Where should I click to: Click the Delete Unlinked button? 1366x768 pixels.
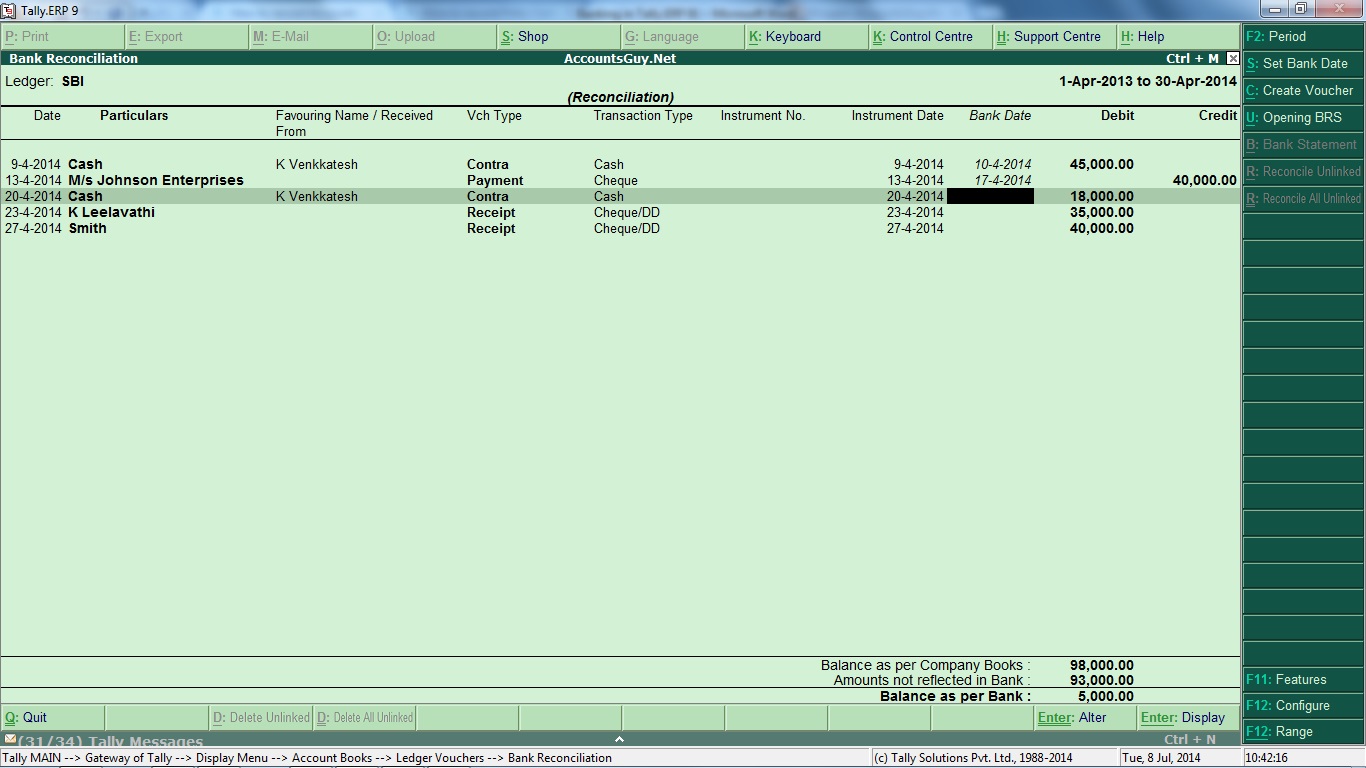(x=260, y=717)
